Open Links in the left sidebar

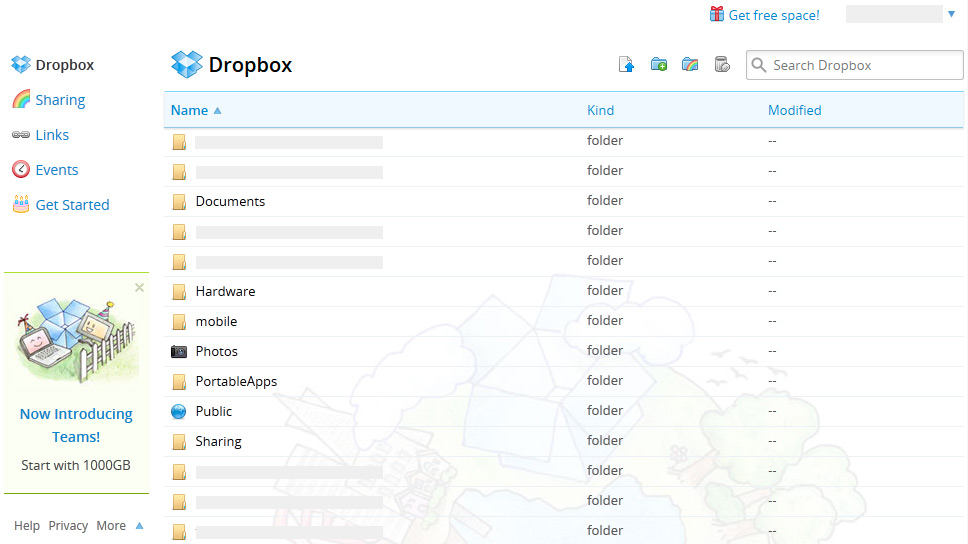tap(52, 135)
